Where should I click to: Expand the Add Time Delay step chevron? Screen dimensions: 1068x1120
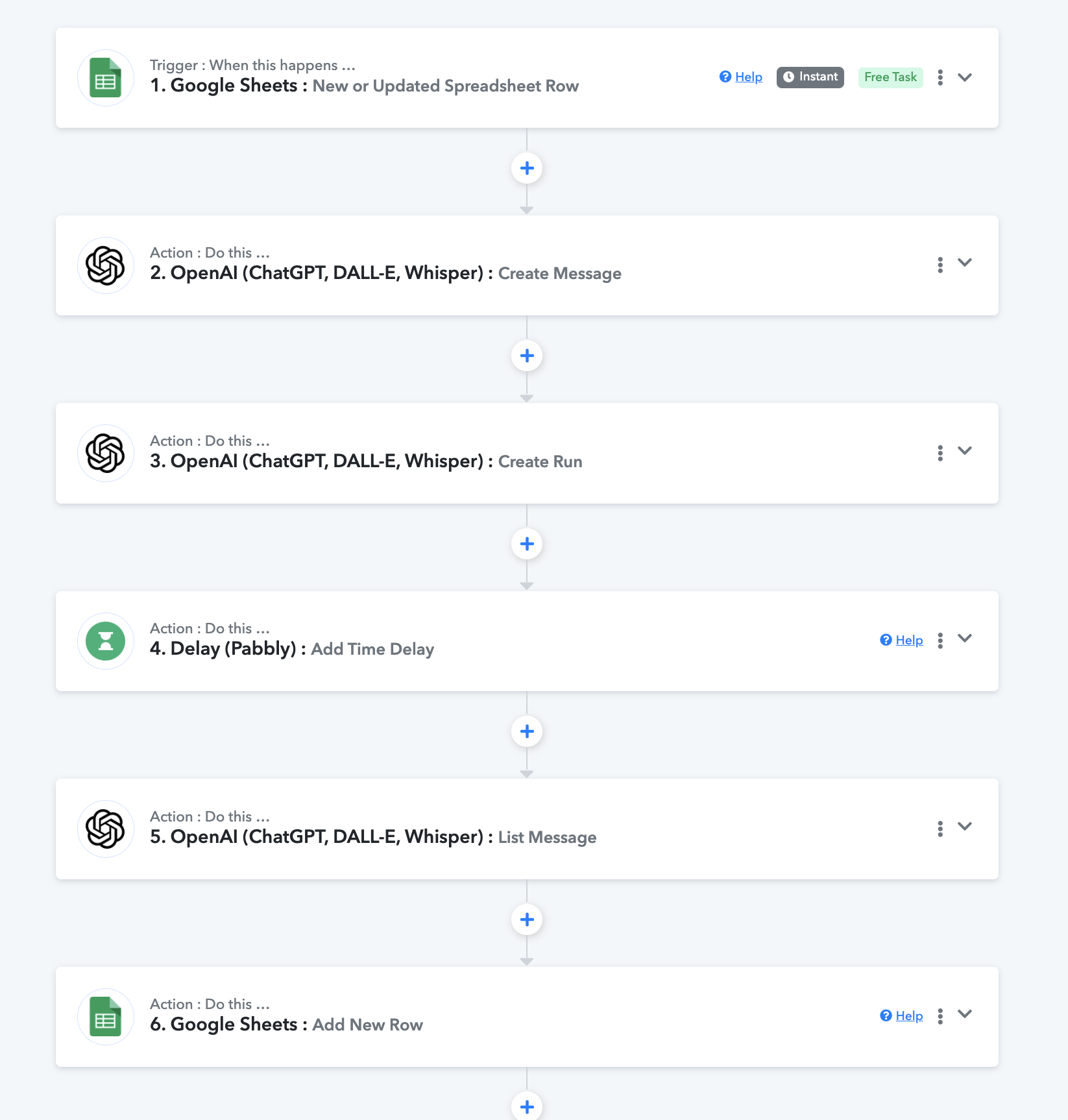click(965, 639)
